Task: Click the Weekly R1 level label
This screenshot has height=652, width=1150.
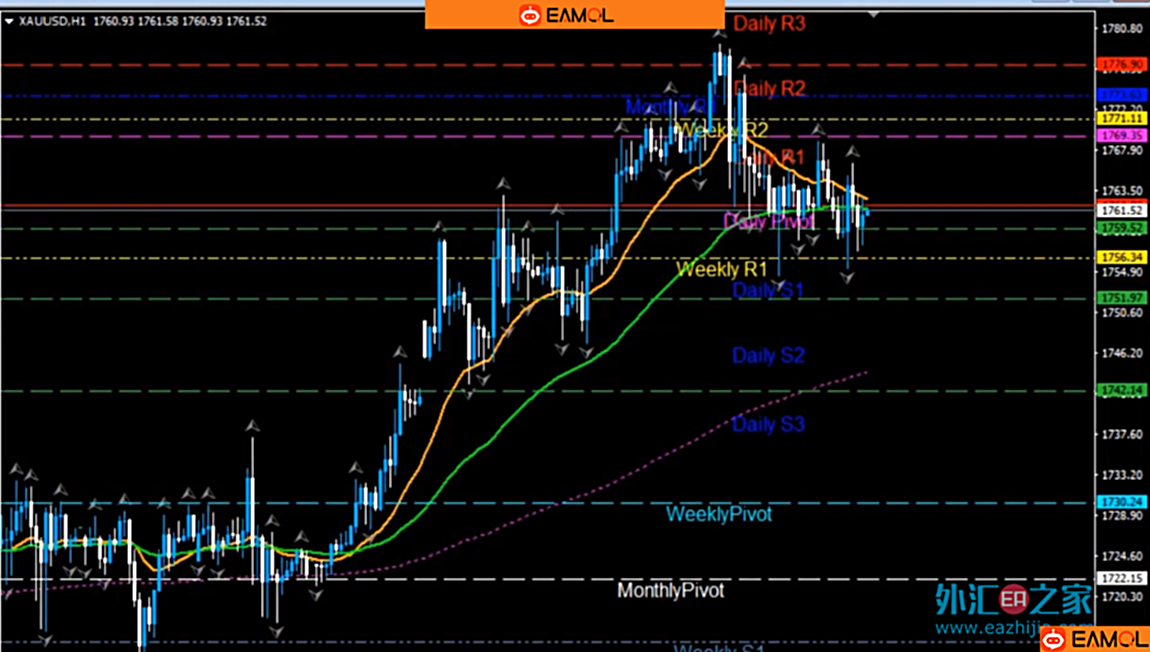Action: (721, 269)
